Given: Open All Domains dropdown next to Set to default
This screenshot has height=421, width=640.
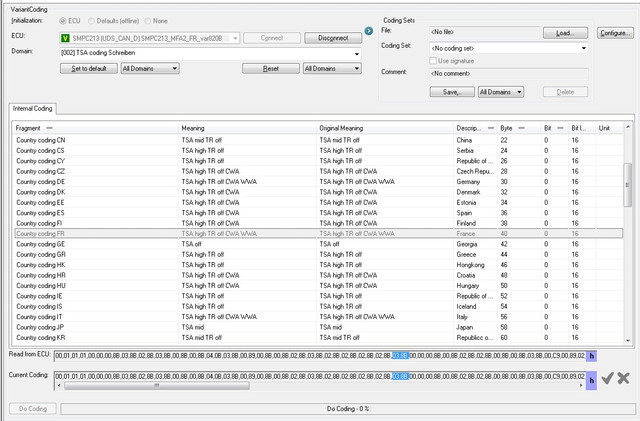Looking at the screenshot, I should 150,68.
